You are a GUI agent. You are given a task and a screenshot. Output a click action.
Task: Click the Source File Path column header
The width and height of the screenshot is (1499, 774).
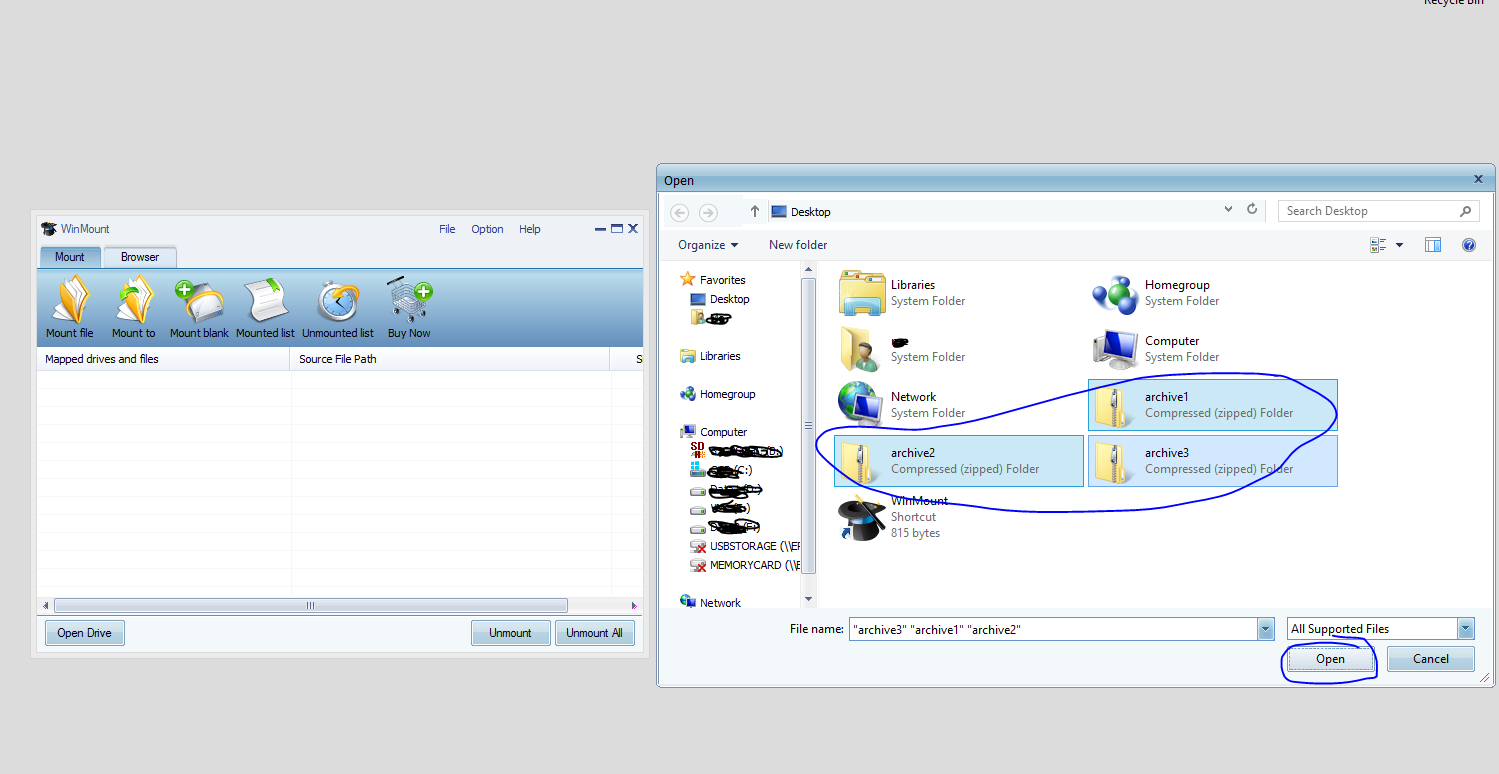(451, 359)
